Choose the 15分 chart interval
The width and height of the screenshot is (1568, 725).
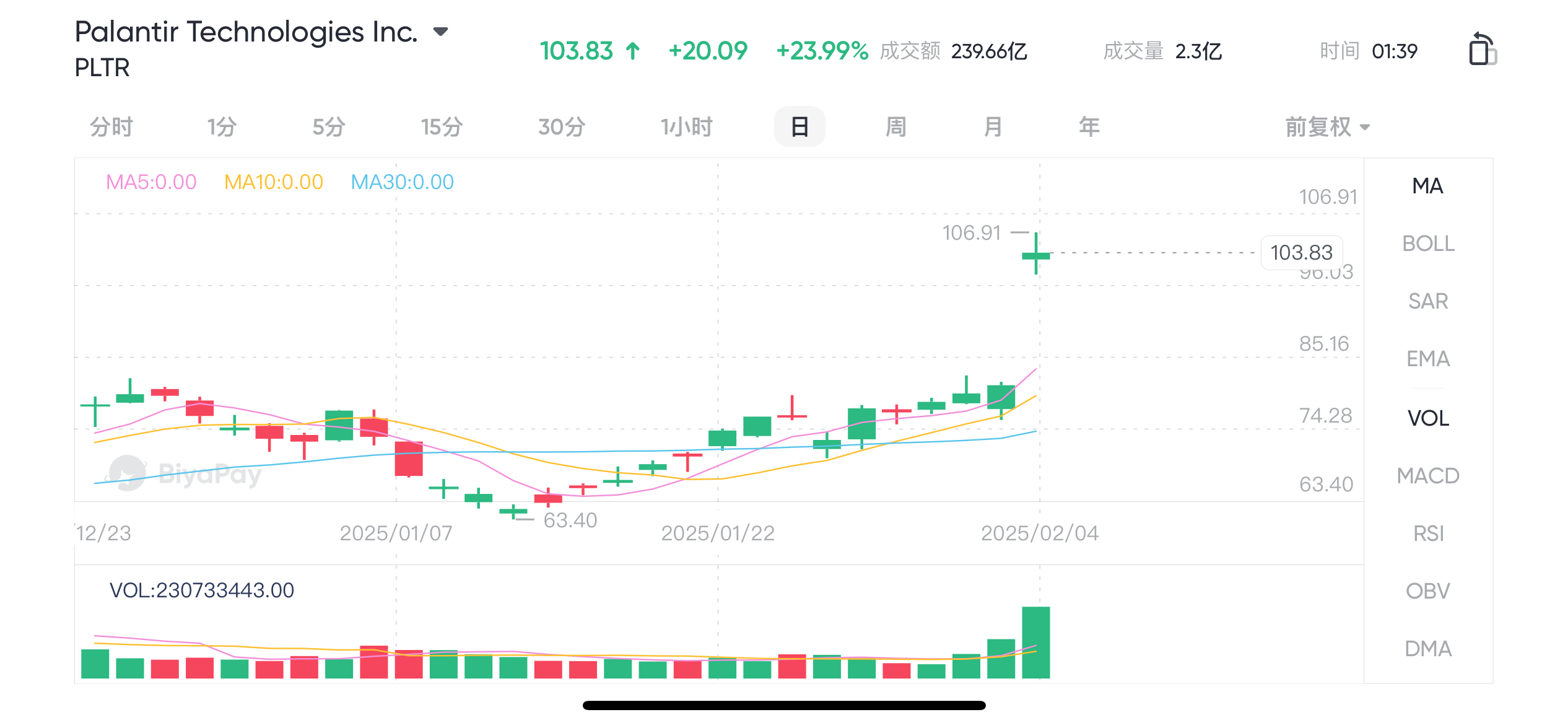442,127
